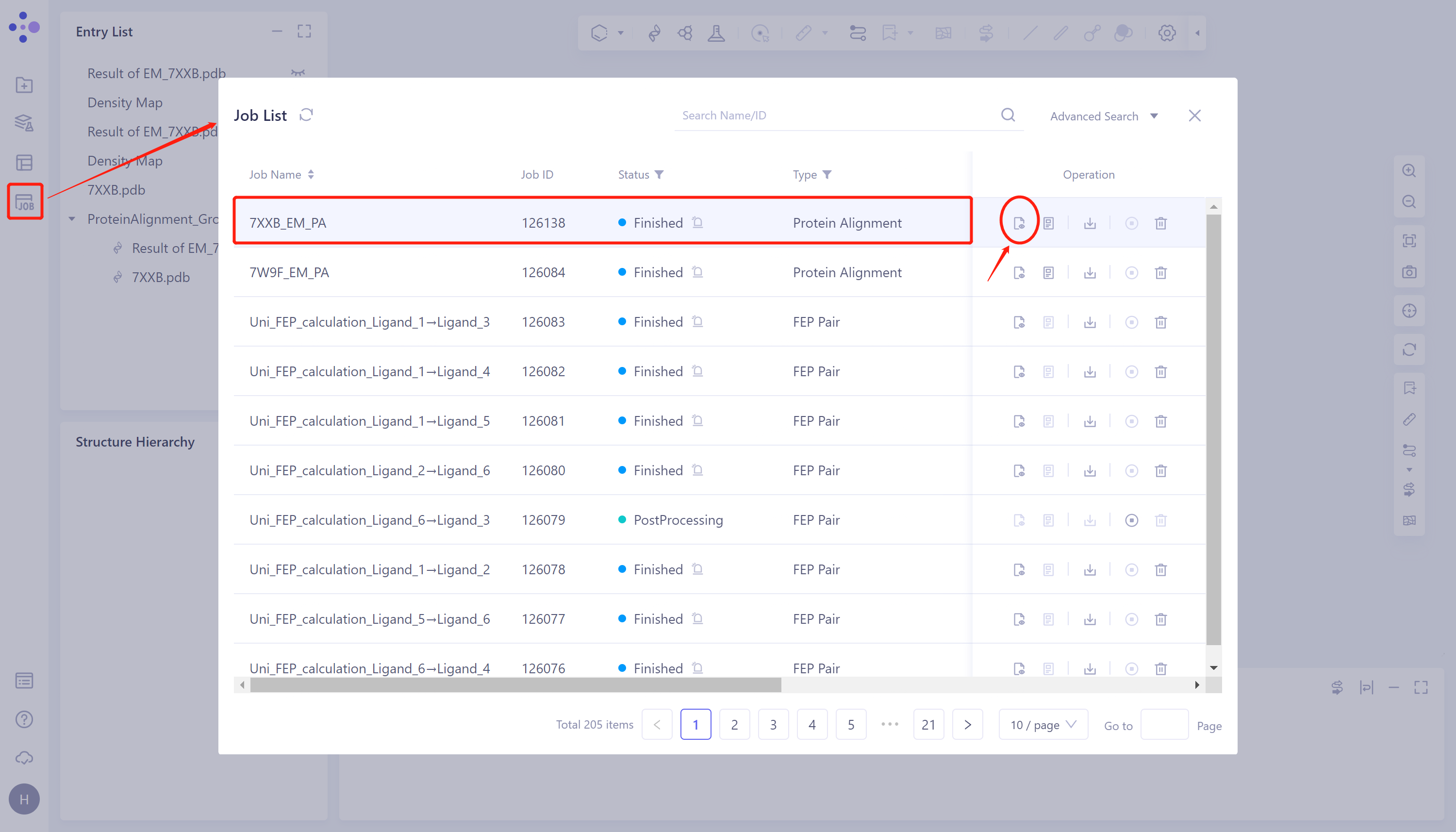
Task: Delete the Uni_FEP Ligand_1→Ligand_3 job
Action: point(1160,322)
